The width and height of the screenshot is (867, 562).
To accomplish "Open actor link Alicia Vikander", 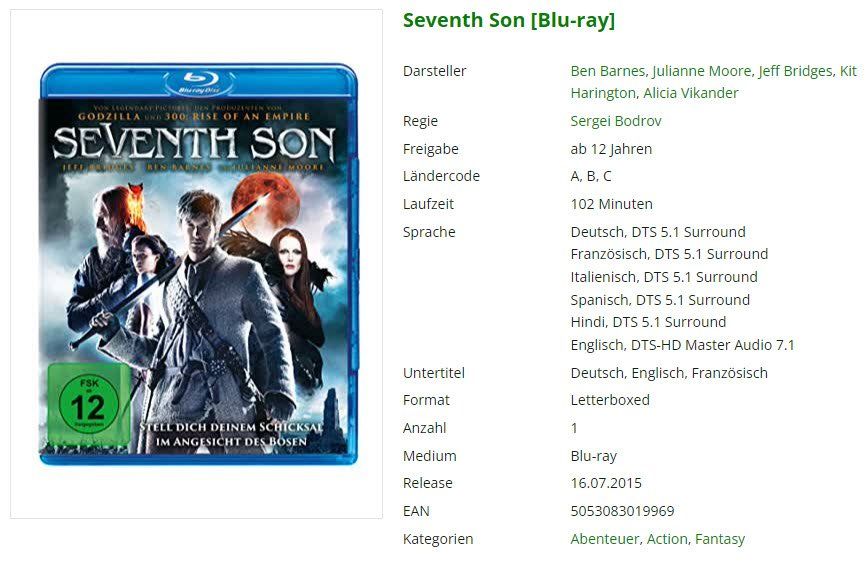I will [691, 93].
